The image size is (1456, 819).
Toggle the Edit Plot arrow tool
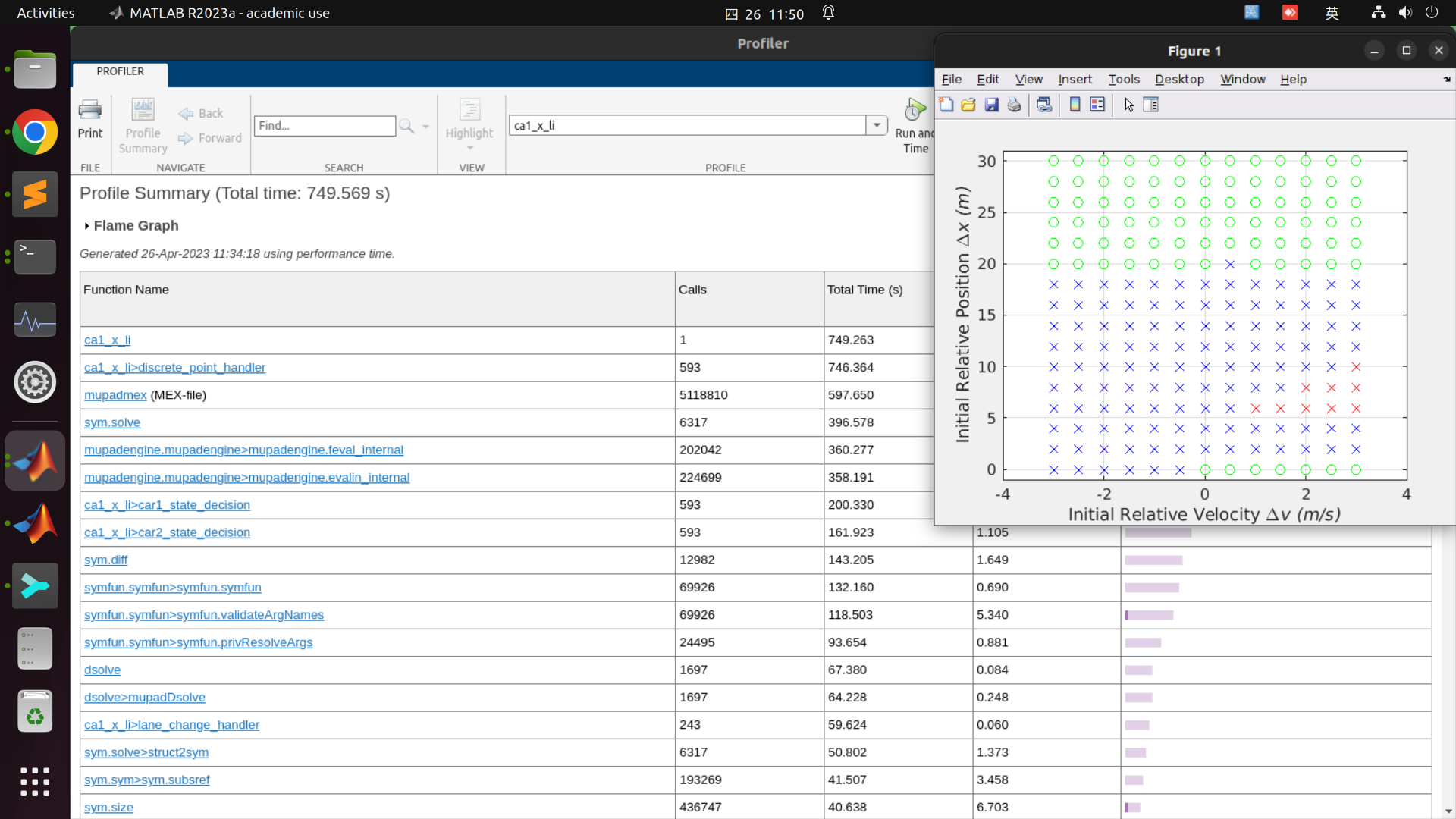1128,105
